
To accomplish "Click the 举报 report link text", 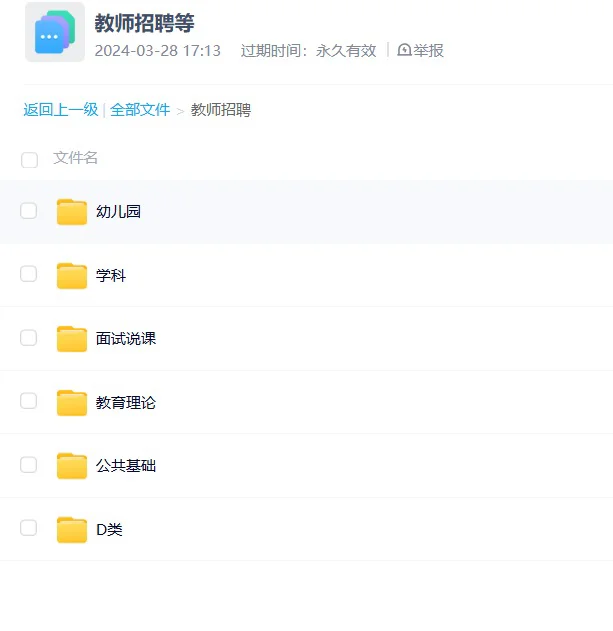I will point(428,51).
